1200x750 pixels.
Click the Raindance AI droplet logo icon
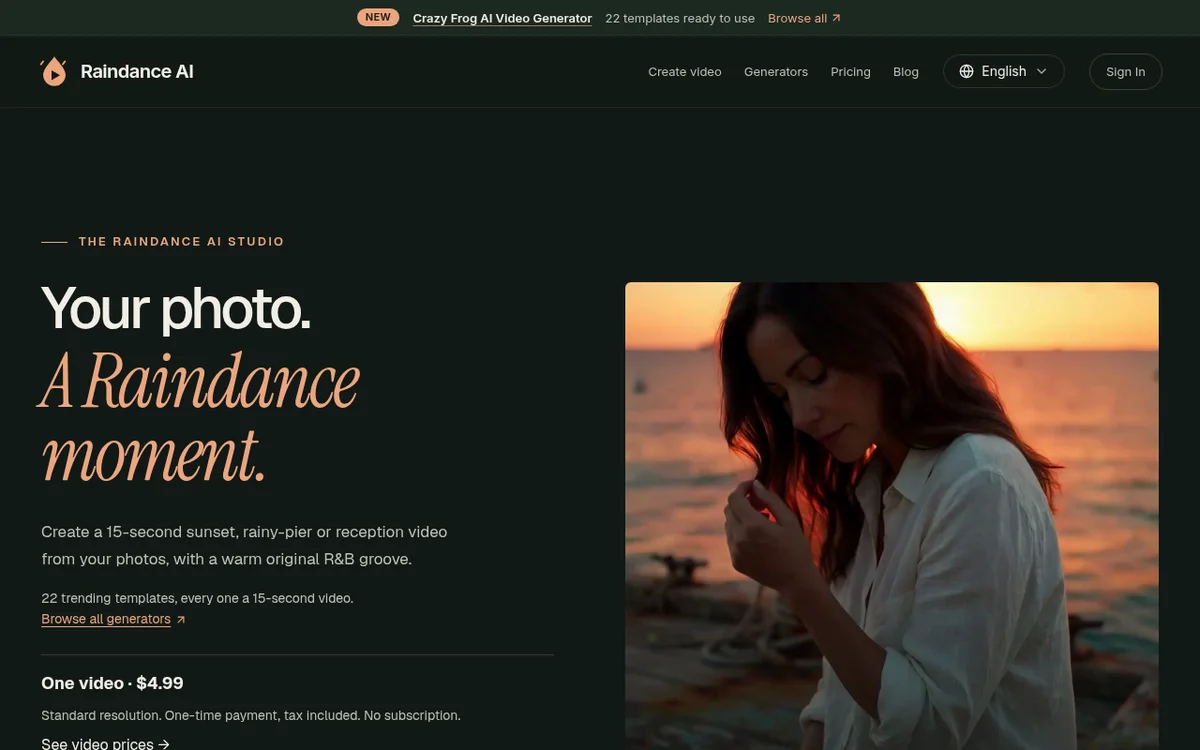tap(53, 71)
